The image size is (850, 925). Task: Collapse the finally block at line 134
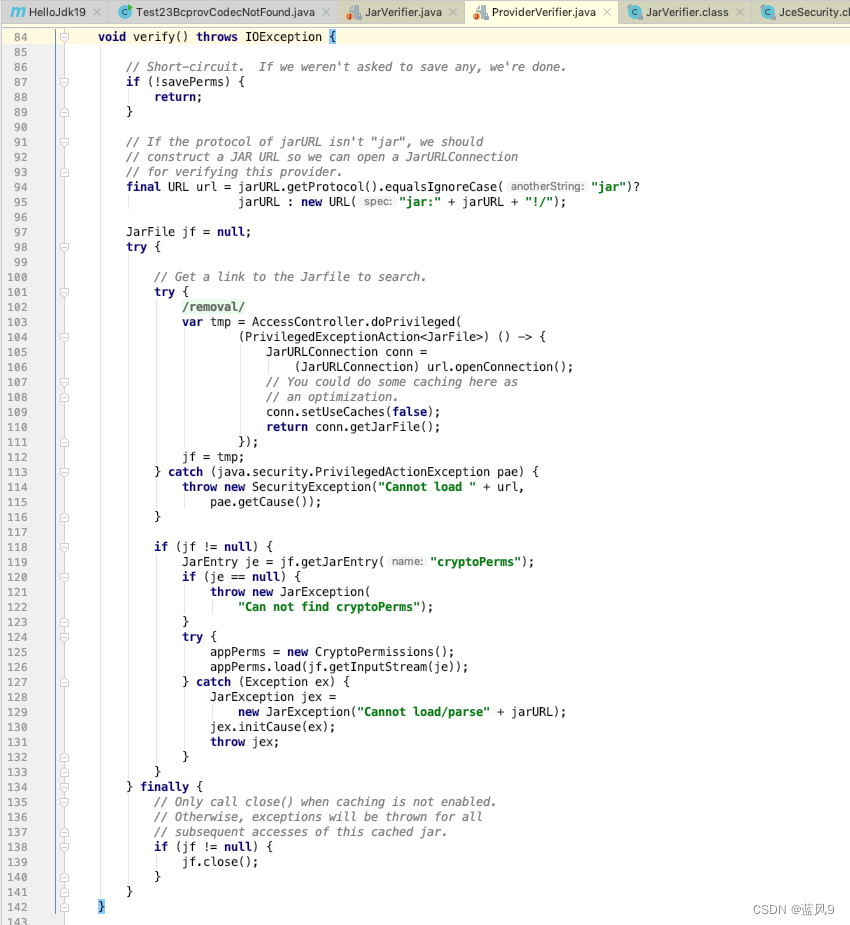(64, 787)
